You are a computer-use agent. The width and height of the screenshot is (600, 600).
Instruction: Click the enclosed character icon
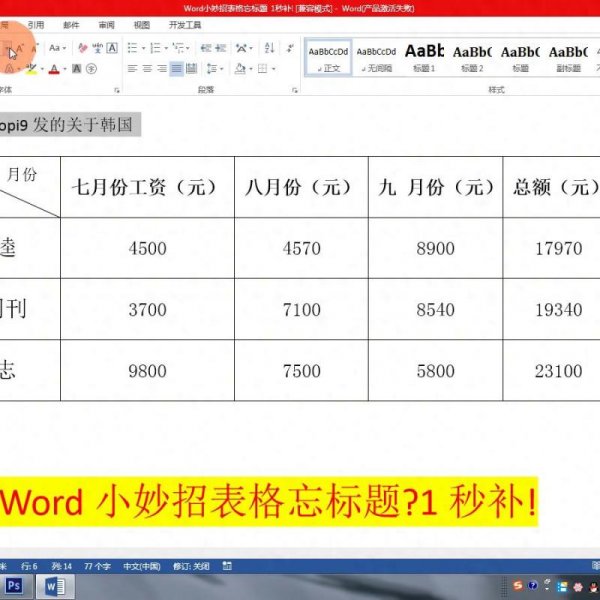click(x=91, y=69)
